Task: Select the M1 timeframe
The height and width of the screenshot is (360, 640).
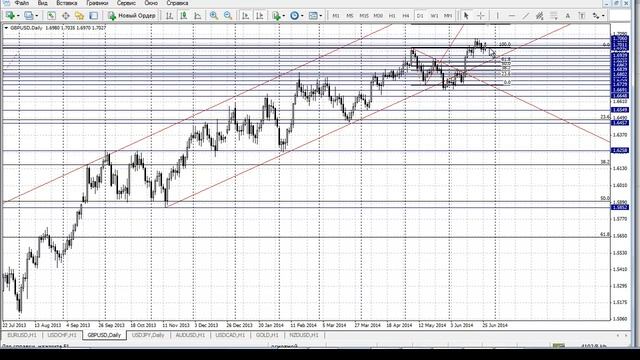Action: click(336, 16)
